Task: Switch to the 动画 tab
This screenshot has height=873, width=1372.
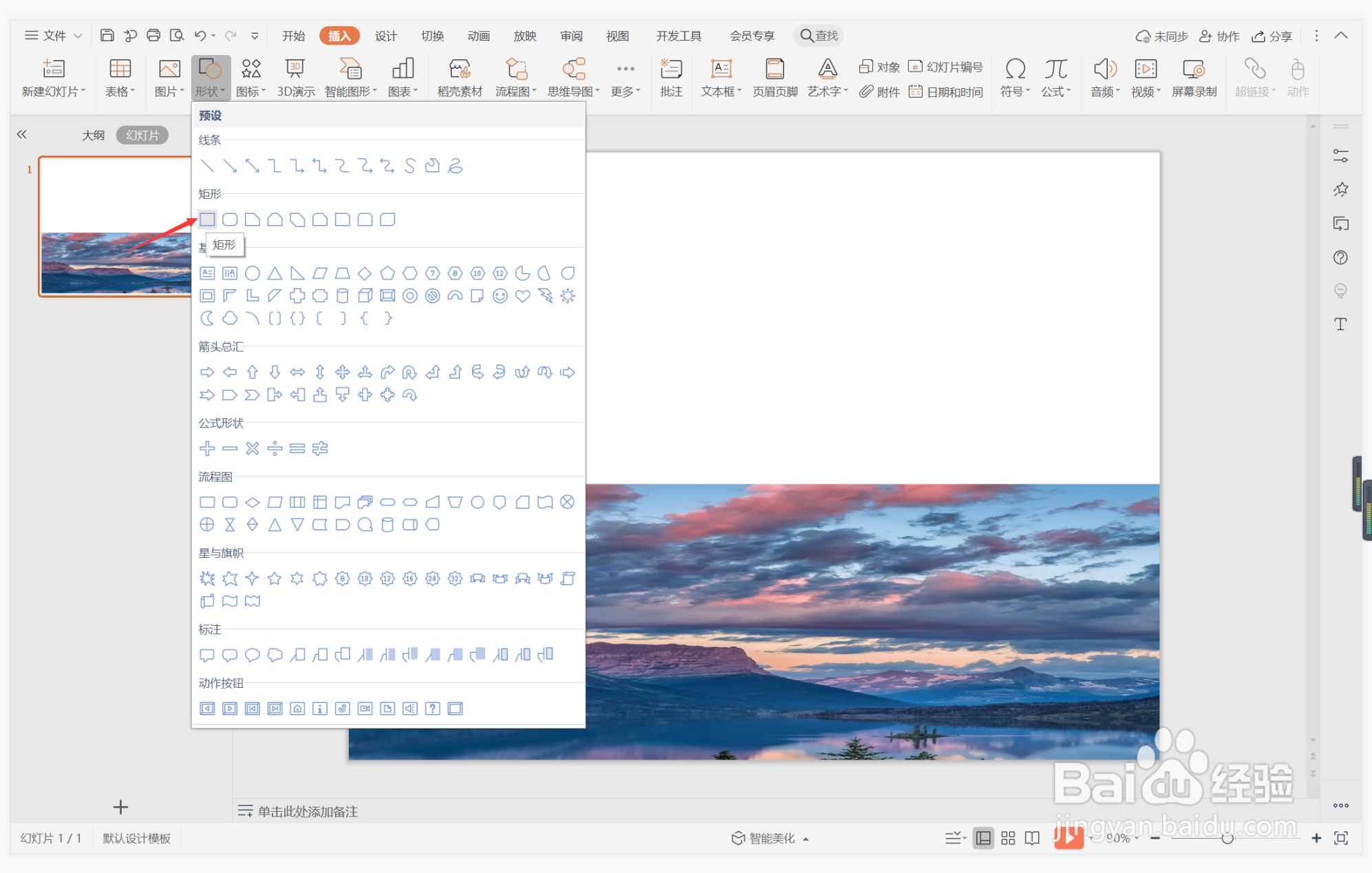Action: coord(478,36)
